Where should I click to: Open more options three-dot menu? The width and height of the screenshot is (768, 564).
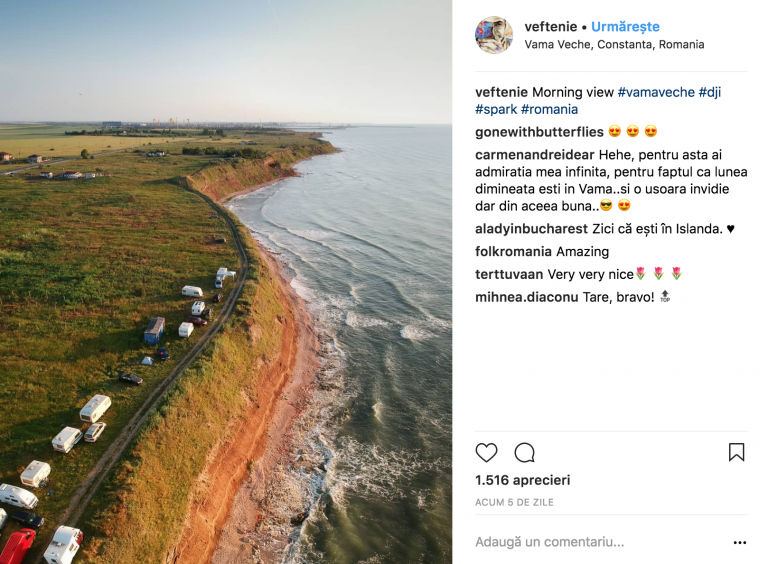point(740,542)
